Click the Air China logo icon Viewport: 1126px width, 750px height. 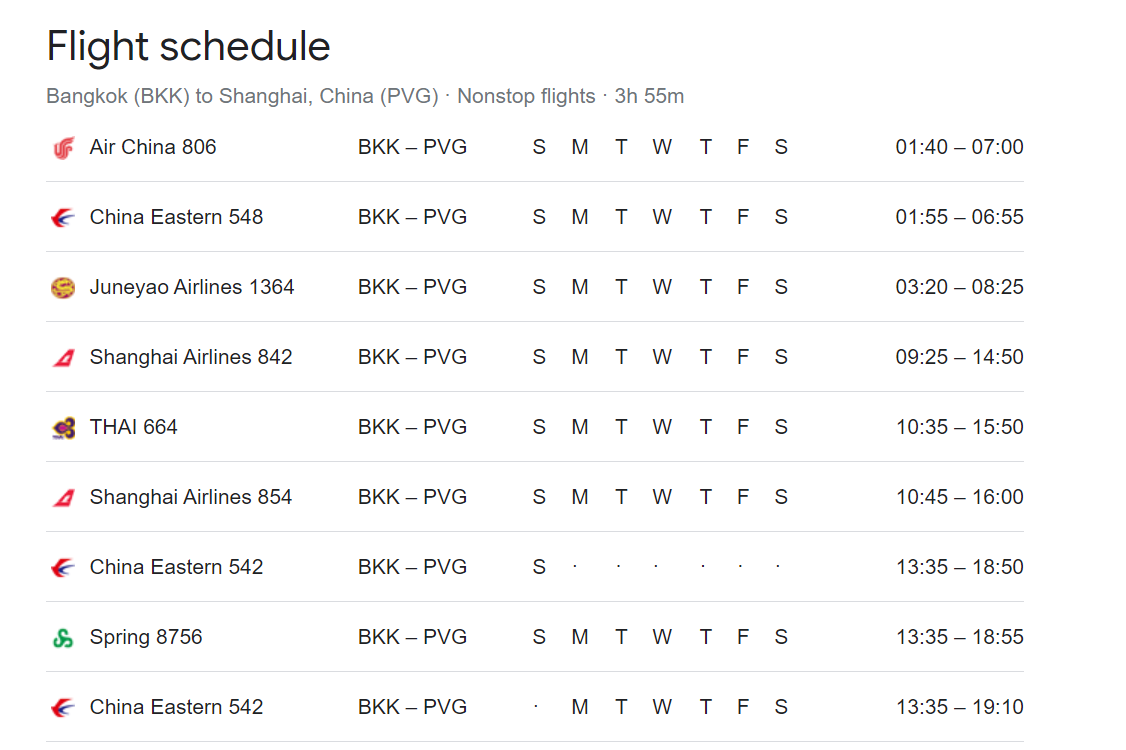[63, 148]
